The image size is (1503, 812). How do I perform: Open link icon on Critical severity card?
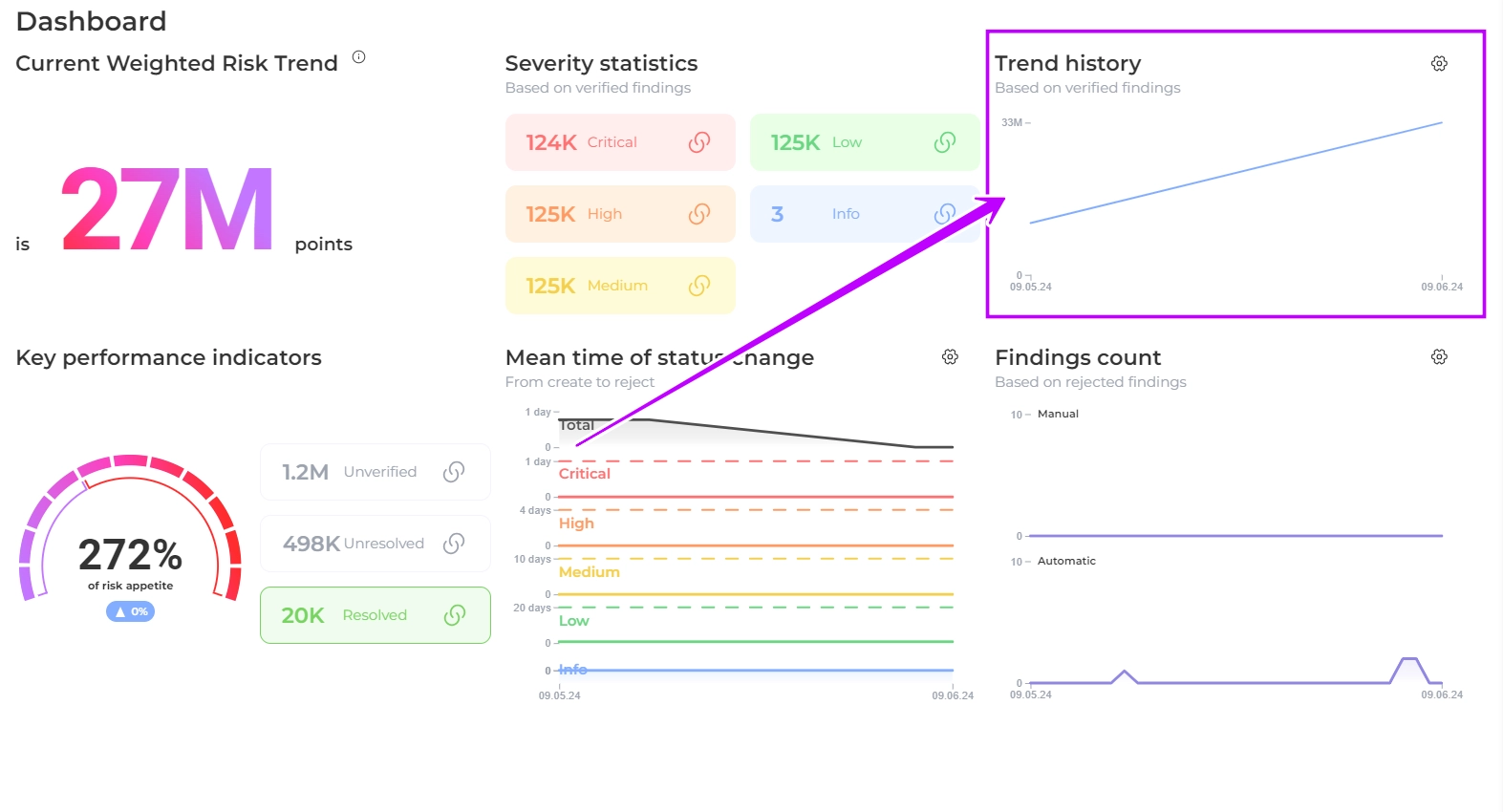698,142
